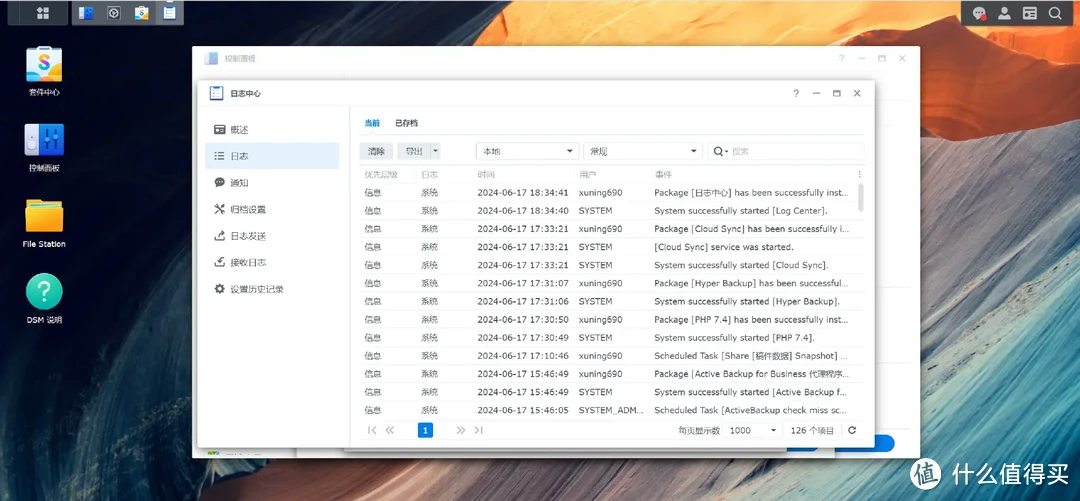This screenshot has width=1080, height=501.
Task: Click the notifications chat bubble icon
Action: tap(980, 14)
